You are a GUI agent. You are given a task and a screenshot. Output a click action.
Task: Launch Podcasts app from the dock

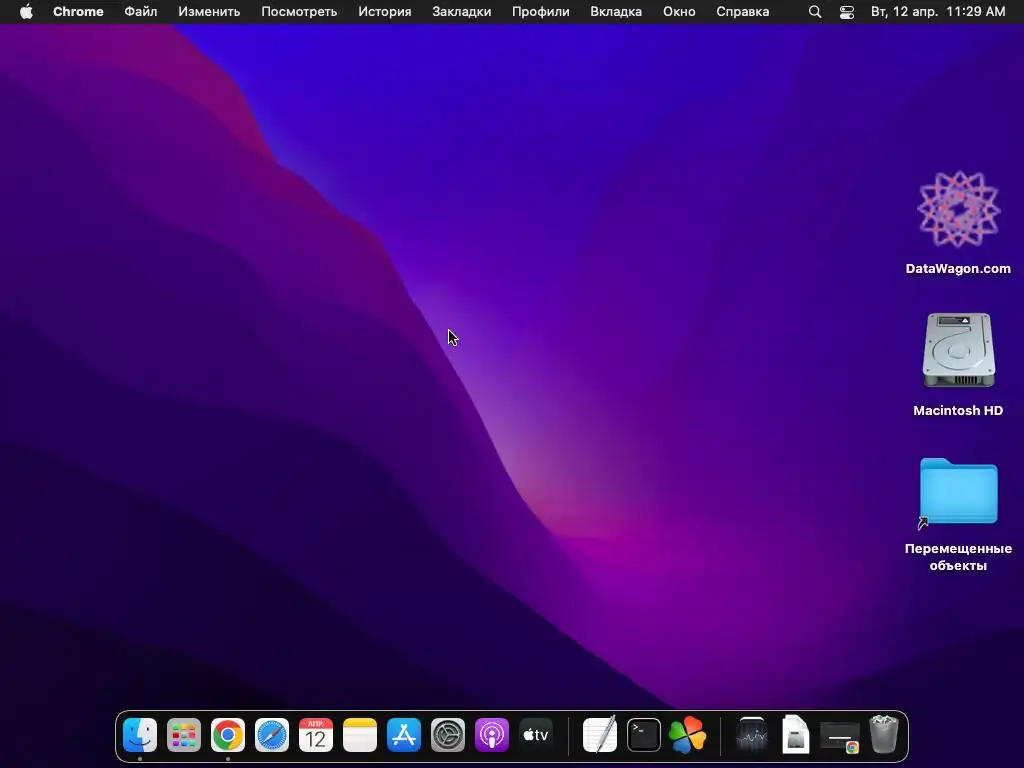pyautogui.click(x=492, y=735)
